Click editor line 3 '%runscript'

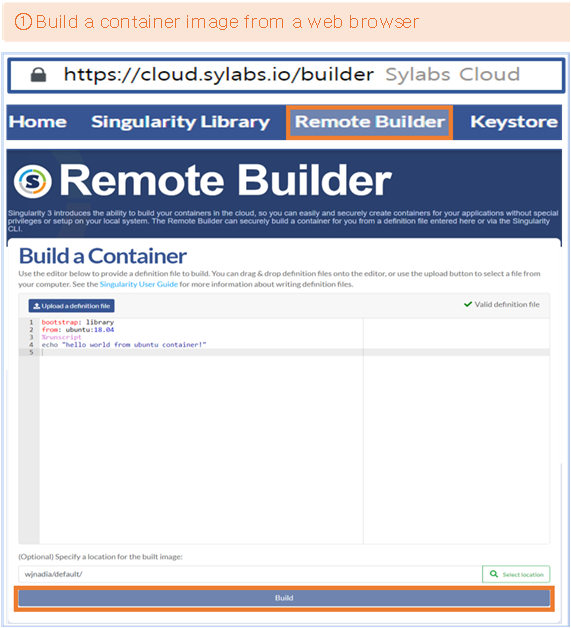tap(62, 337)
